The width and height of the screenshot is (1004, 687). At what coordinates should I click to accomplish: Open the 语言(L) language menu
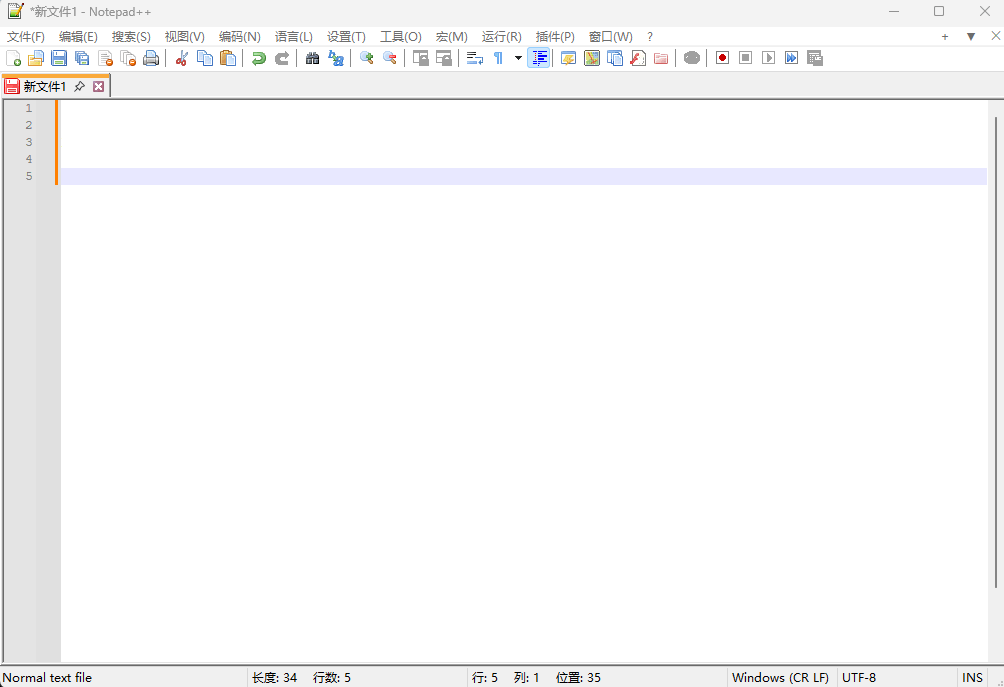(293, 36)
